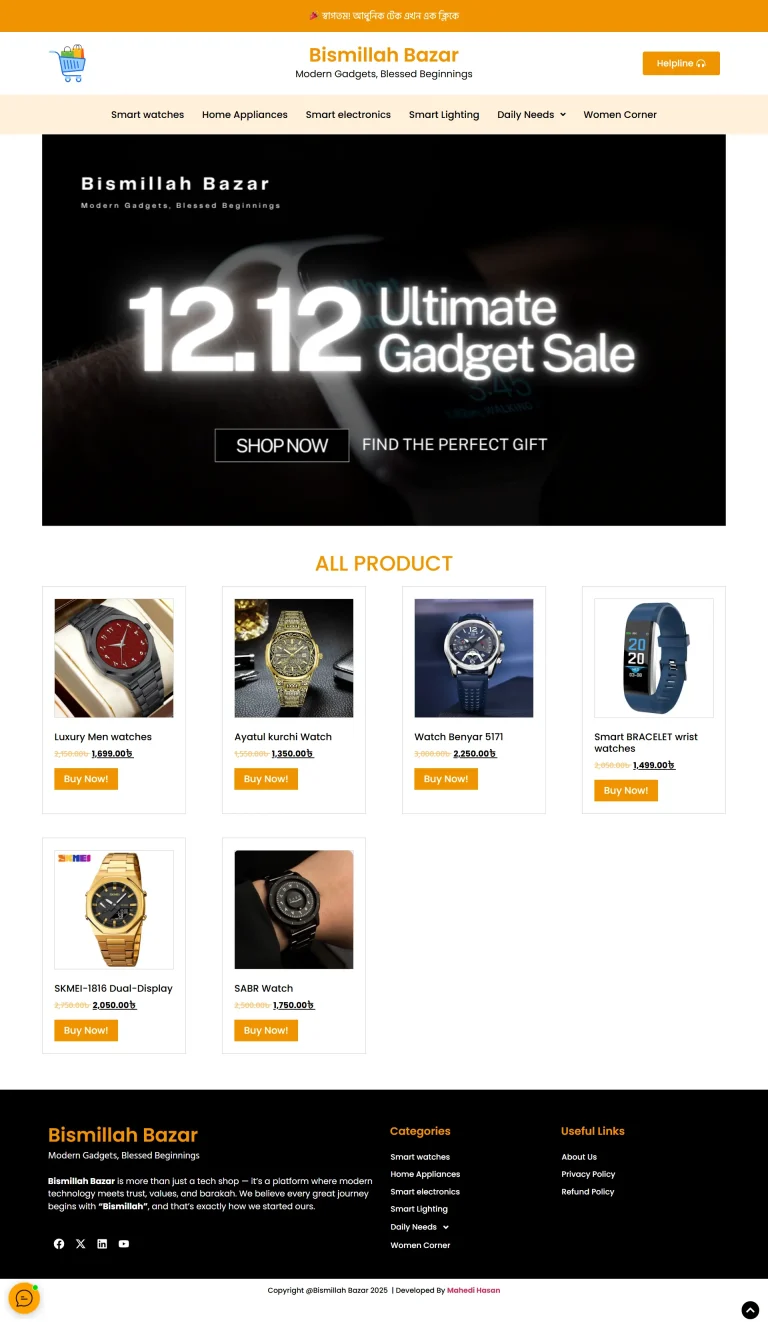This screenshot has width=768, height=1322.
Task: Visit the Mahedi Hasan developer link
Action: click(x=473, y=1290)
